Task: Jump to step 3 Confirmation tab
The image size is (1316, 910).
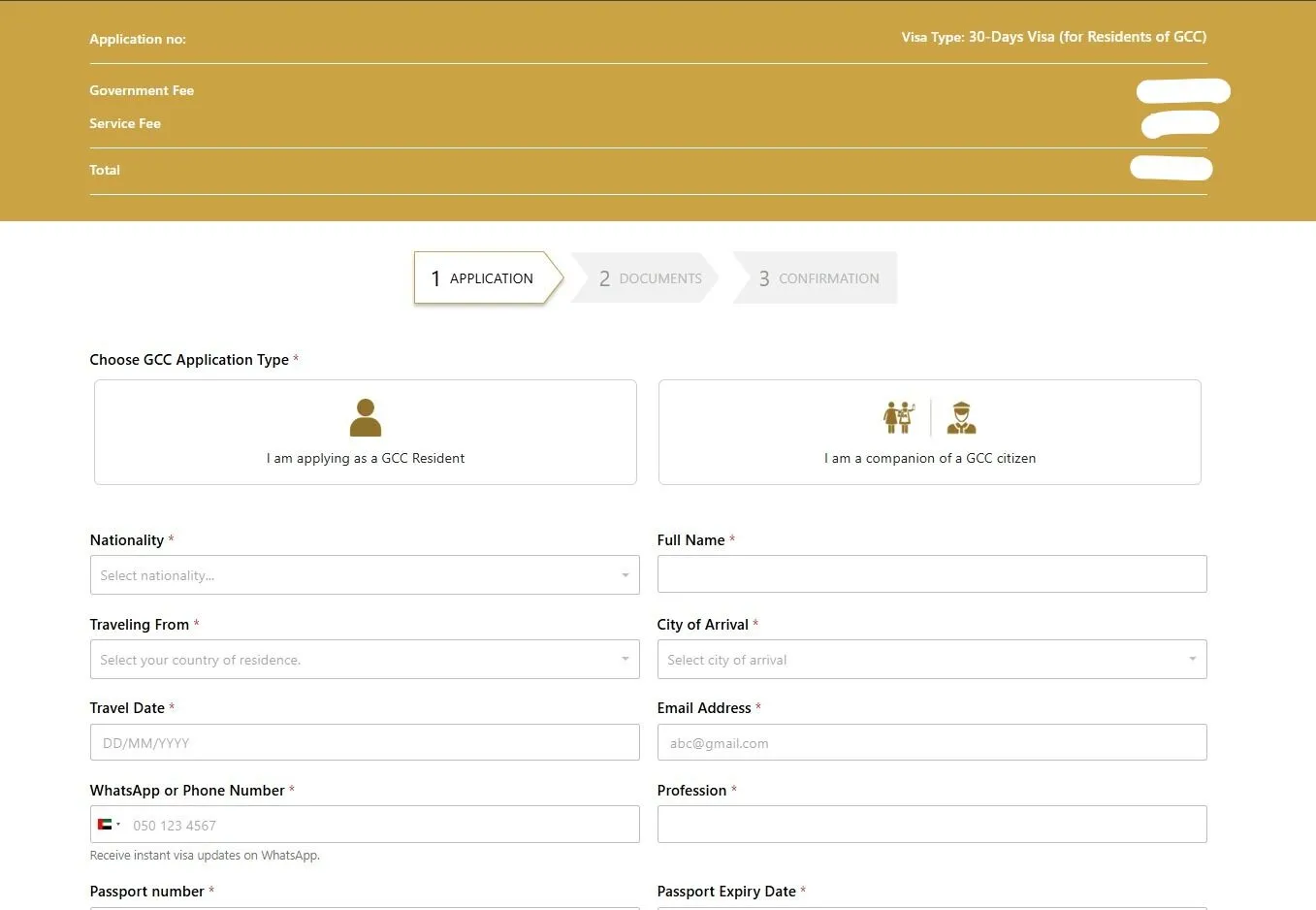Action: pyautogui.click(x=818, y=278)
